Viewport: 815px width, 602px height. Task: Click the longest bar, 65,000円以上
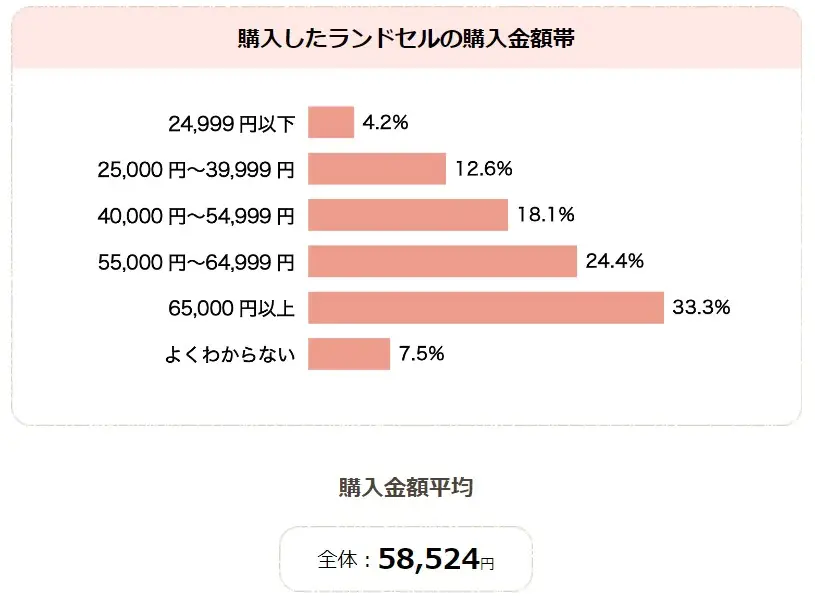(486, 308)
